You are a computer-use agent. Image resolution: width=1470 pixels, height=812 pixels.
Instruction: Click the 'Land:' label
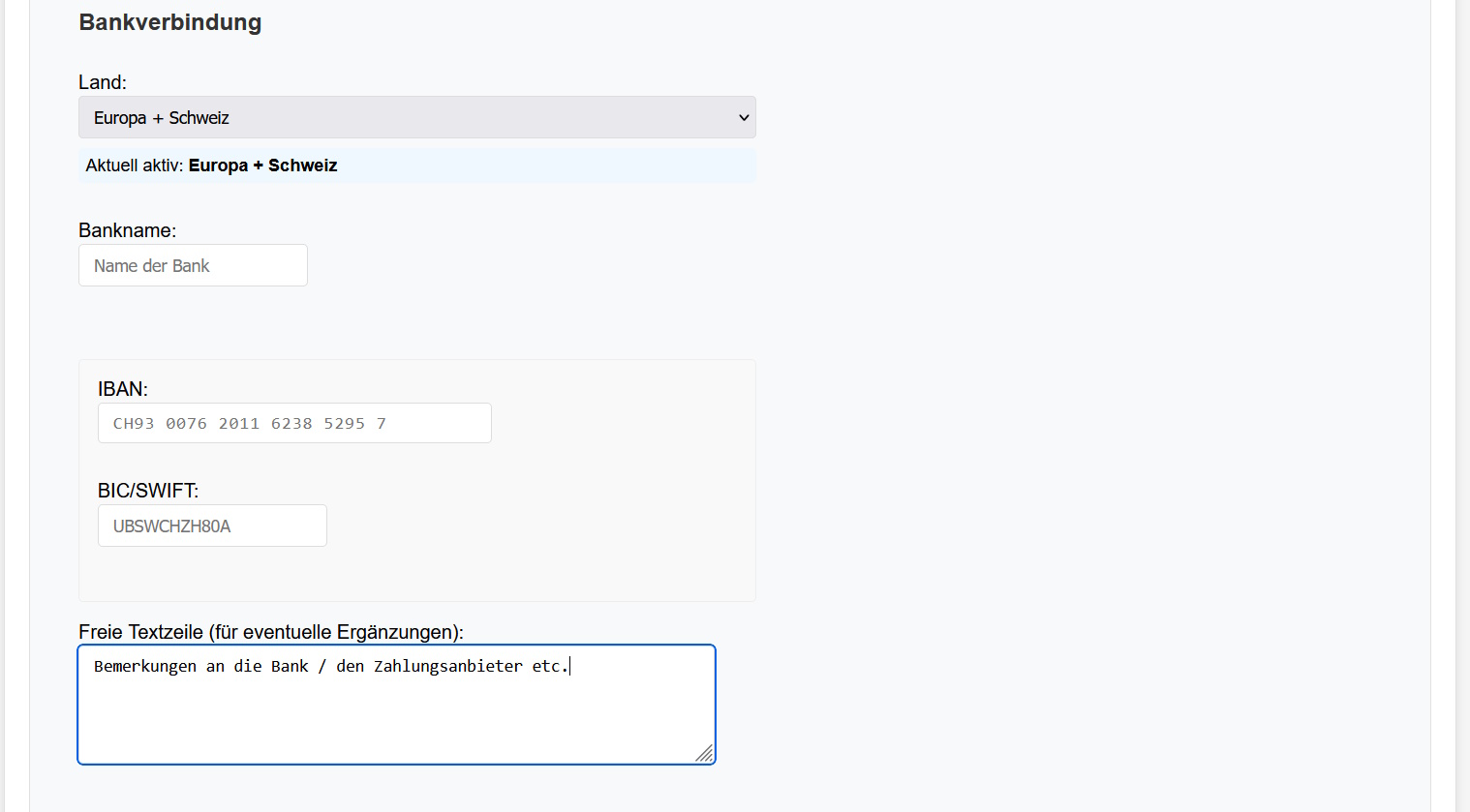point(102,83)
